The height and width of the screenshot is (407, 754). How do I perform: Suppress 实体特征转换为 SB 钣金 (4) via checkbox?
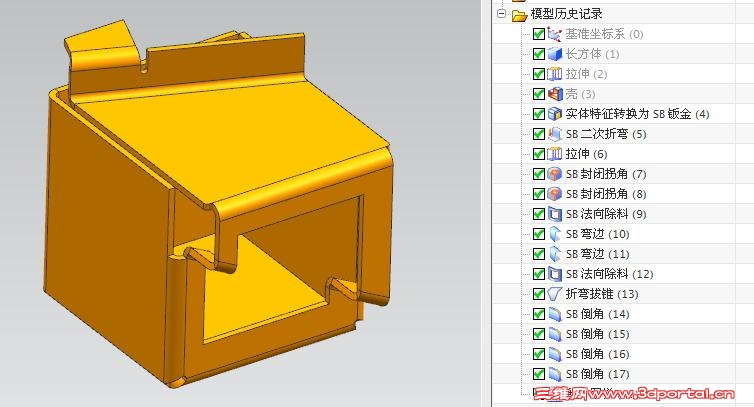[x=539, y=114]
